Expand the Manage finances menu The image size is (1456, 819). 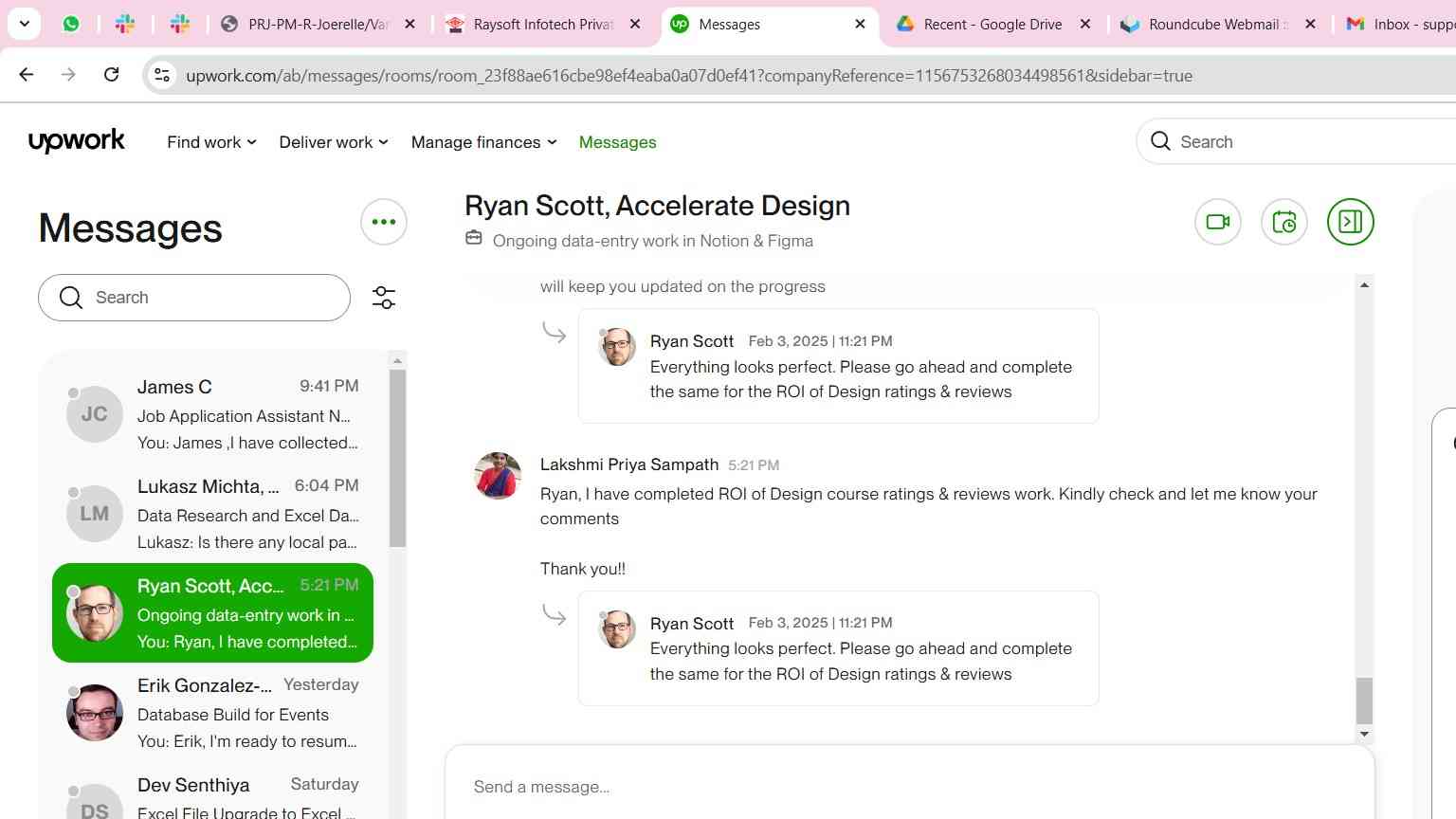click(x=483, y=142)
